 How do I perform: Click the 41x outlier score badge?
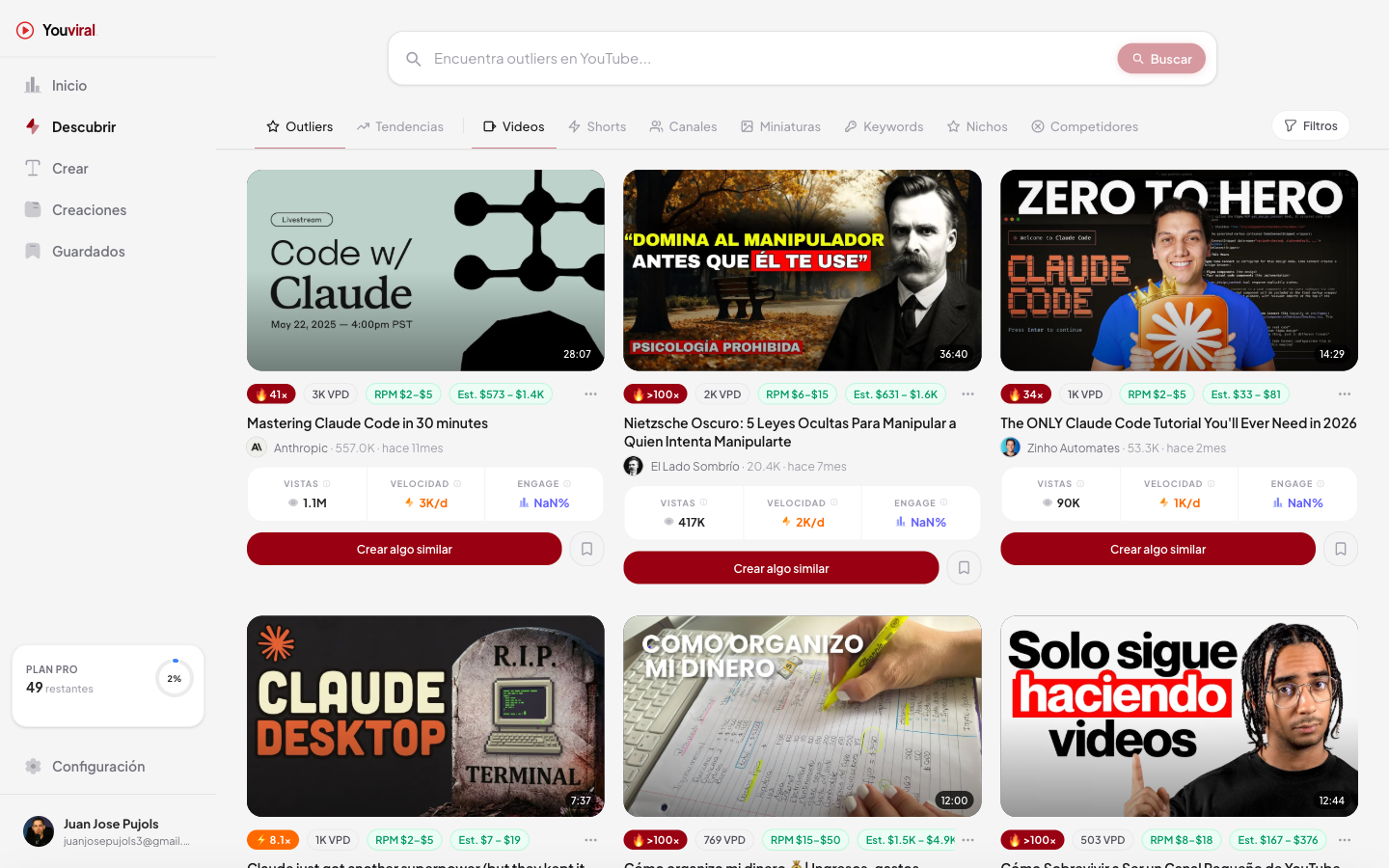pos(271,394)
